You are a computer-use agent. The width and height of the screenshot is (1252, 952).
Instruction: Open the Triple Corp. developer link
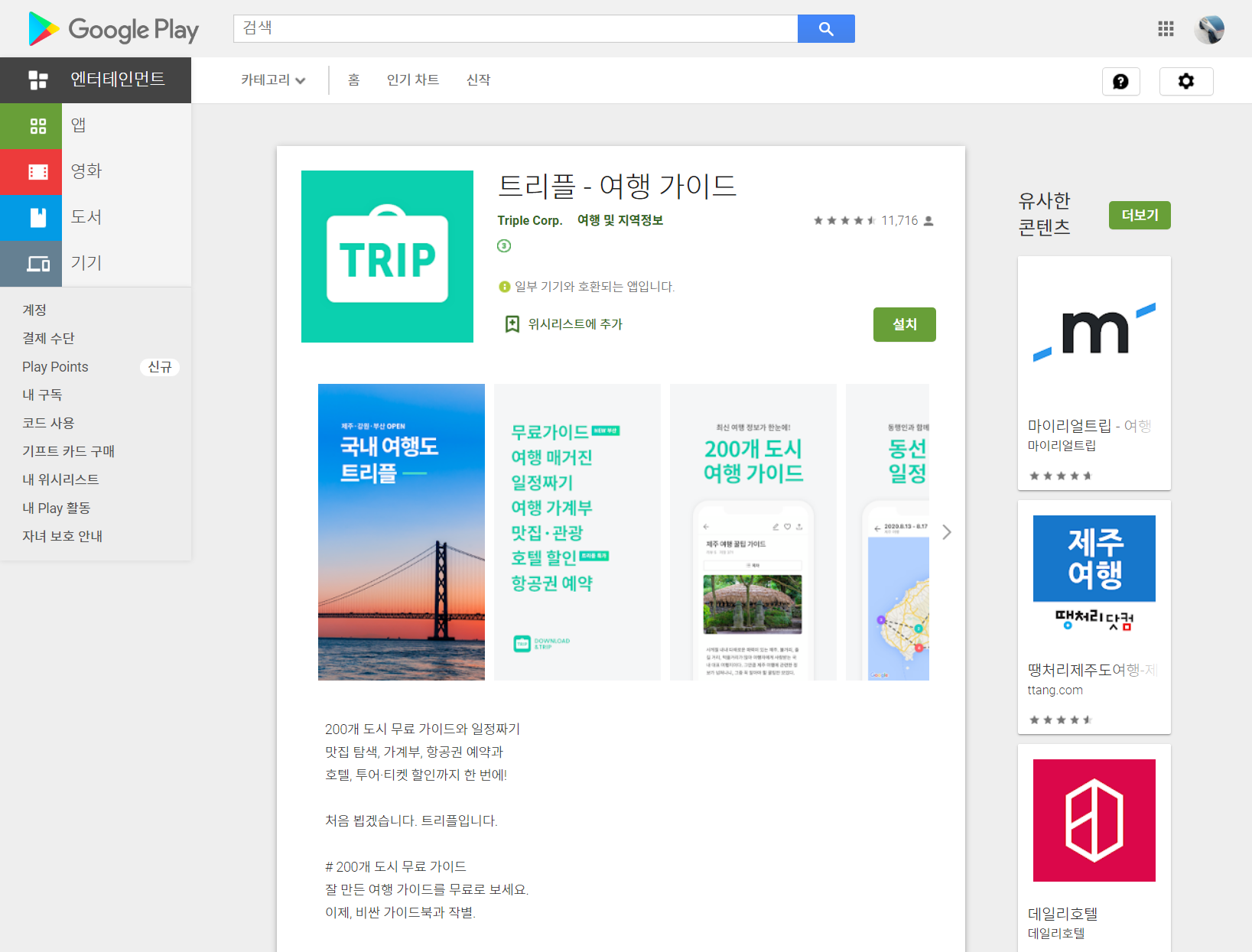click(x=530, y=220)
